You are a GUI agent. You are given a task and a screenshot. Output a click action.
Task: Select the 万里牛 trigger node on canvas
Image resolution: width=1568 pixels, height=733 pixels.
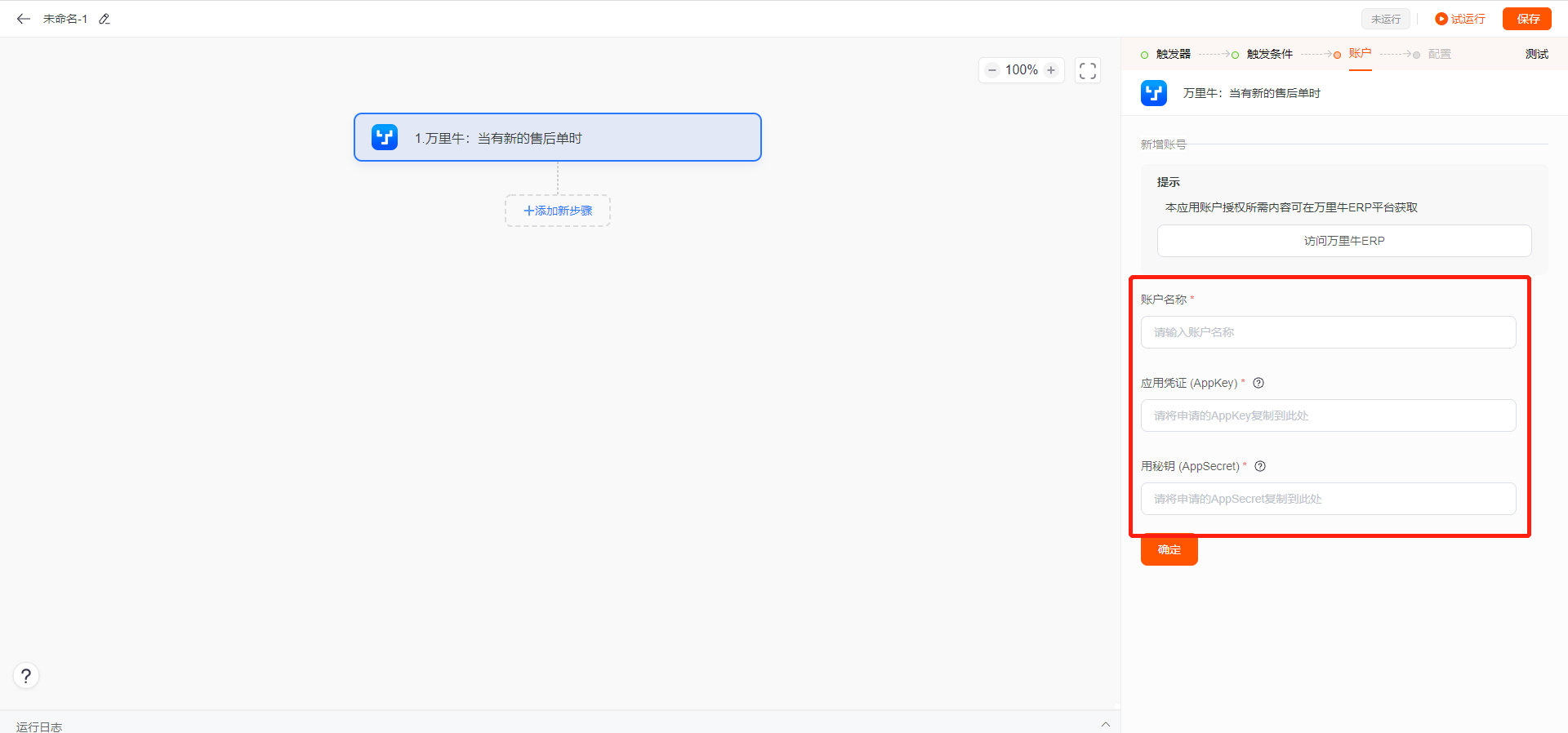(558, 137)
